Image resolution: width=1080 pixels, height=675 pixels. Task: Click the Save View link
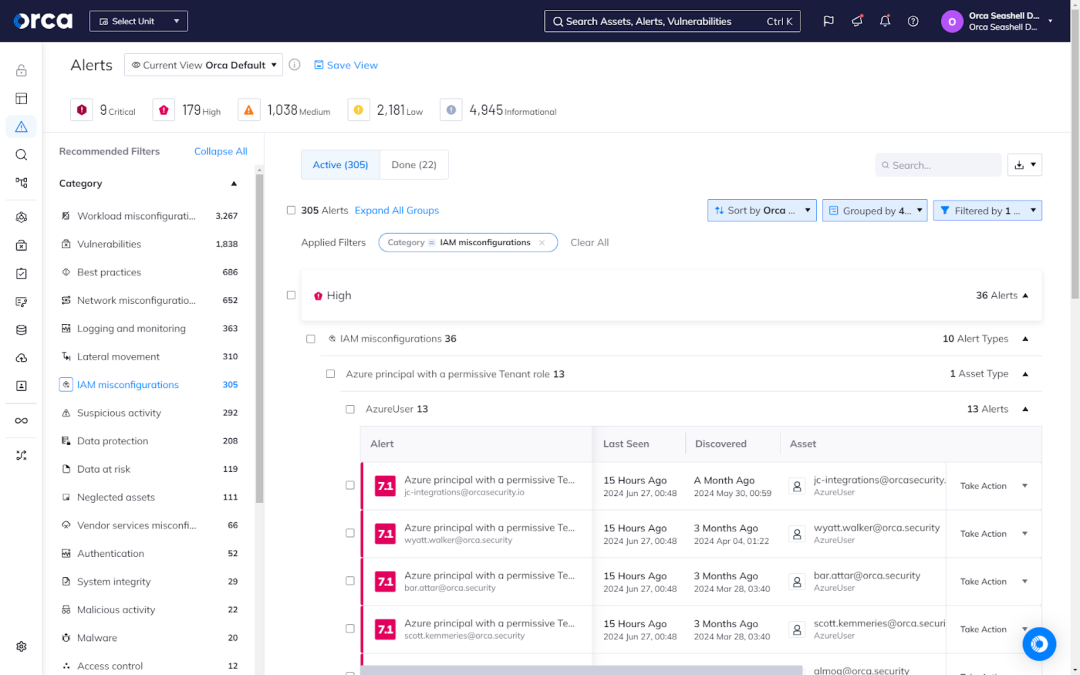(x=346, y=65)
